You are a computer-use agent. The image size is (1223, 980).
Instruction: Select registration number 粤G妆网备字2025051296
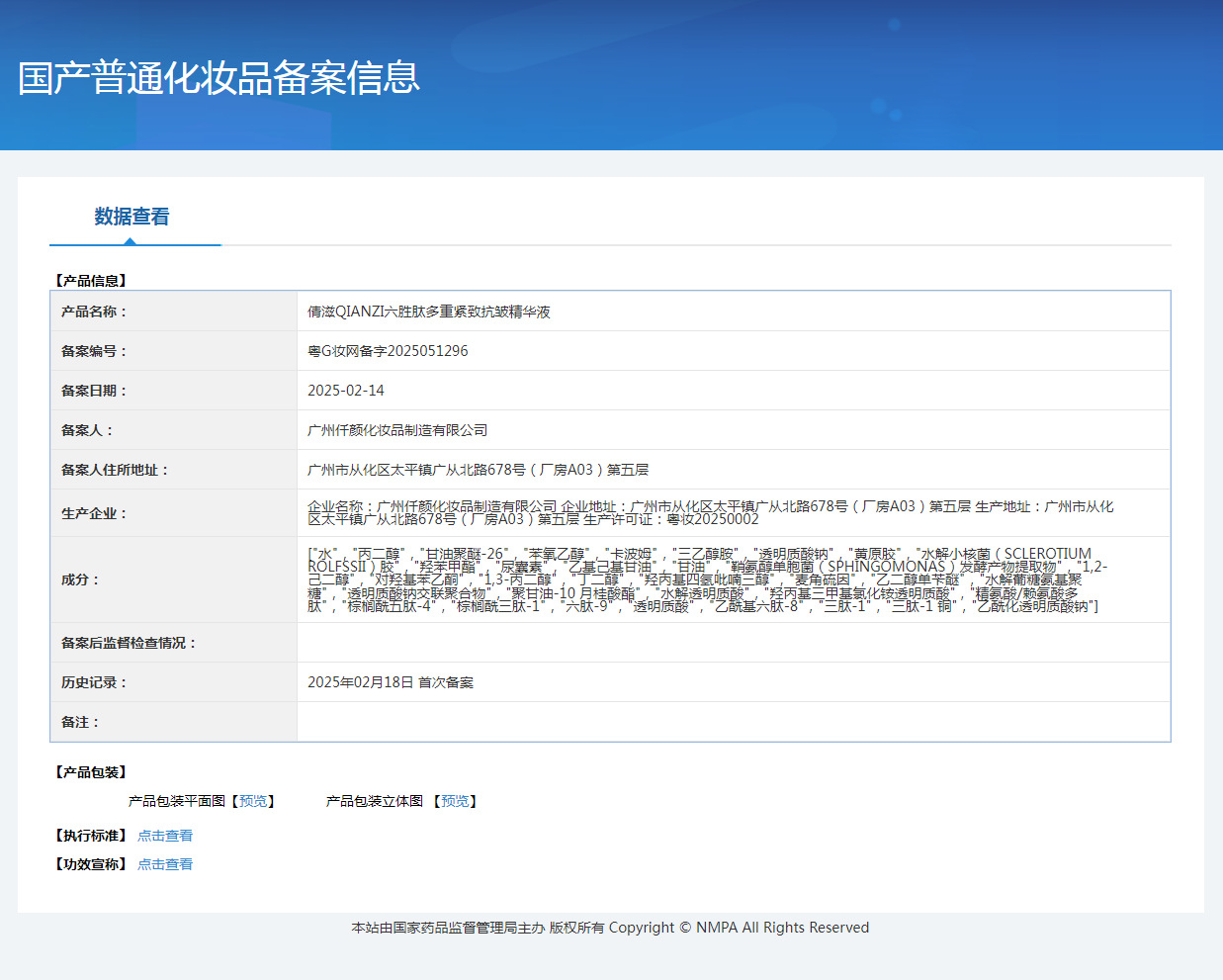click(x=388, y=351)
